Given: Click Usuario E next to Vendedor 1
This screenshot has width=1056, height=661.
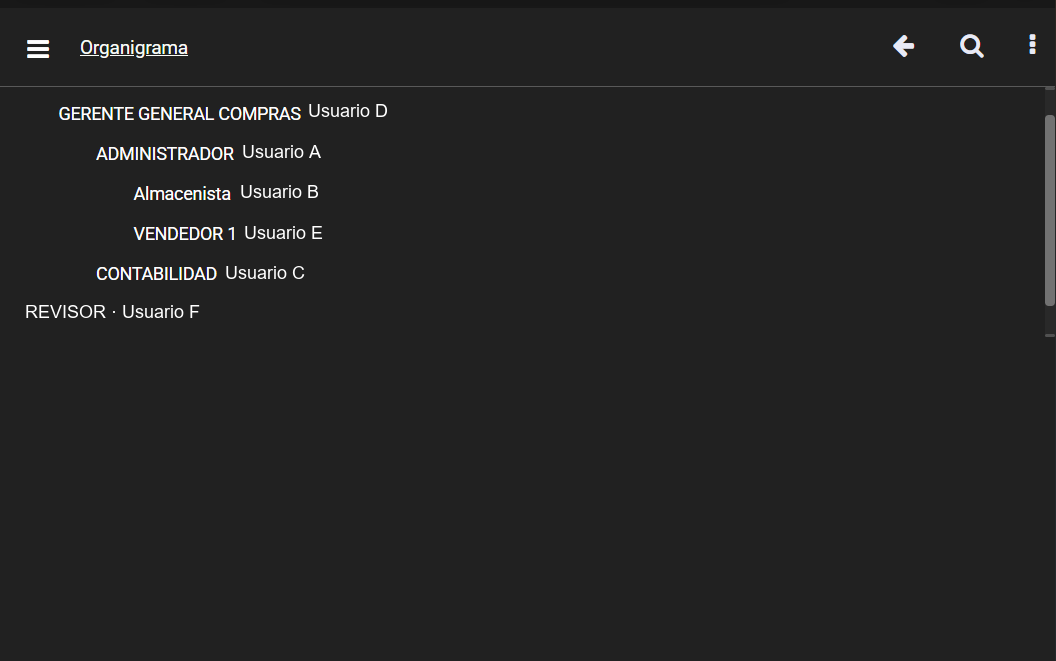Looking at the screenshot, I should point(283,233).
